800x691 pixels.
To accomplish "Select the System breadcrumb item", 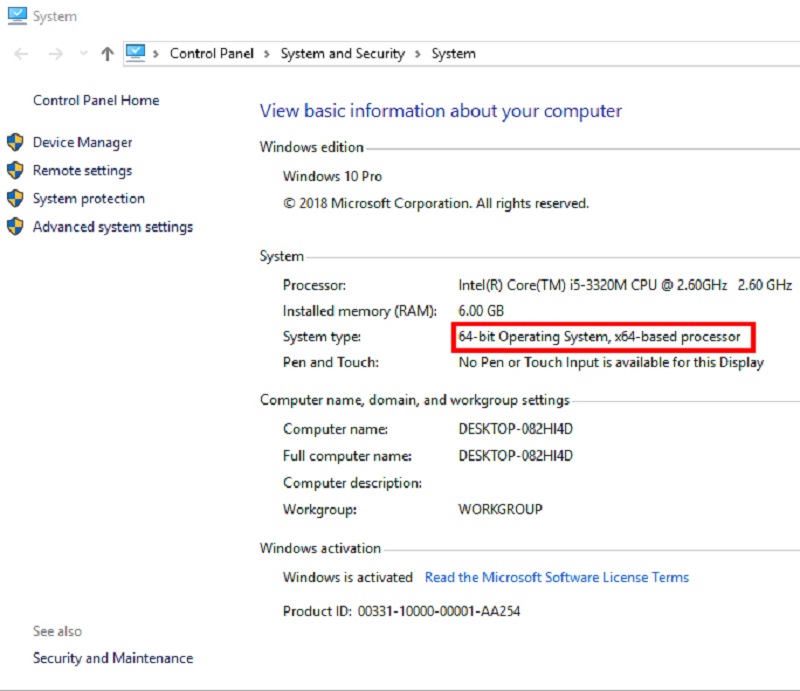I will pyautogui.click(x=454, y=54).
